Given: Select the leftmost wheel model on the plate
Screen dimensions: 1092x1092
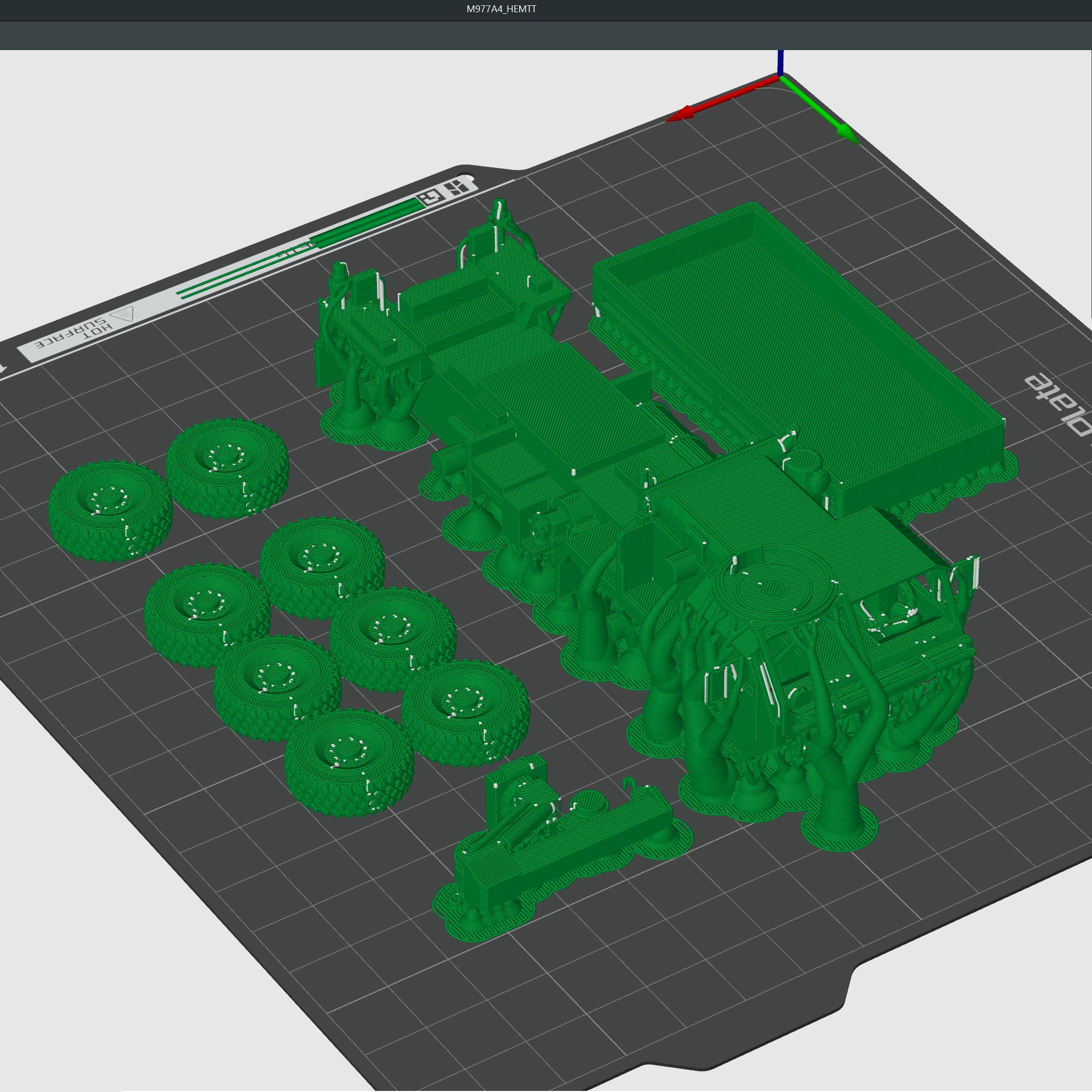Looking at the screenshot, I should [x=110, y=511].
